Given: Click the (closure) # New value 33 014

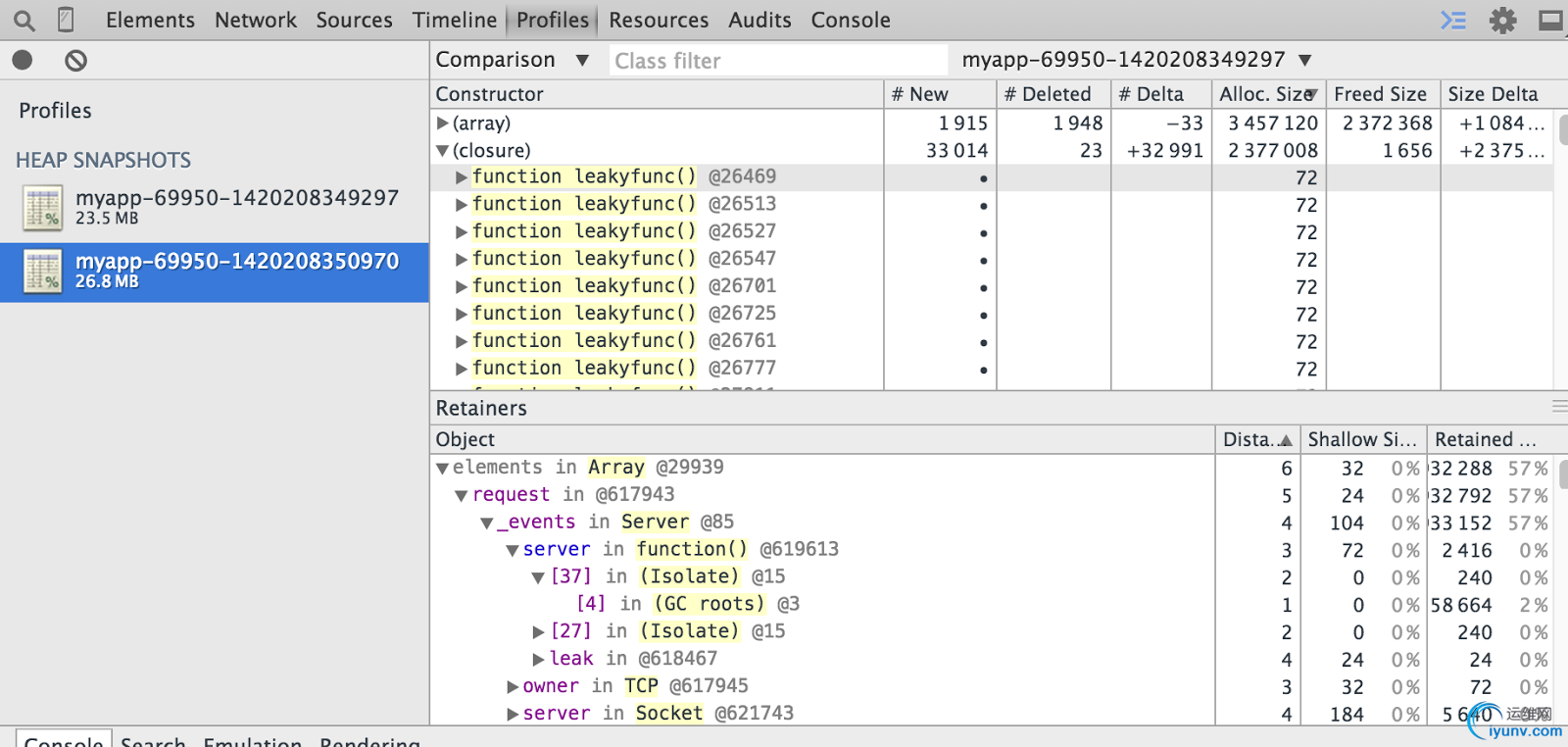Looking at the screenshot, I should pos(956,151).
